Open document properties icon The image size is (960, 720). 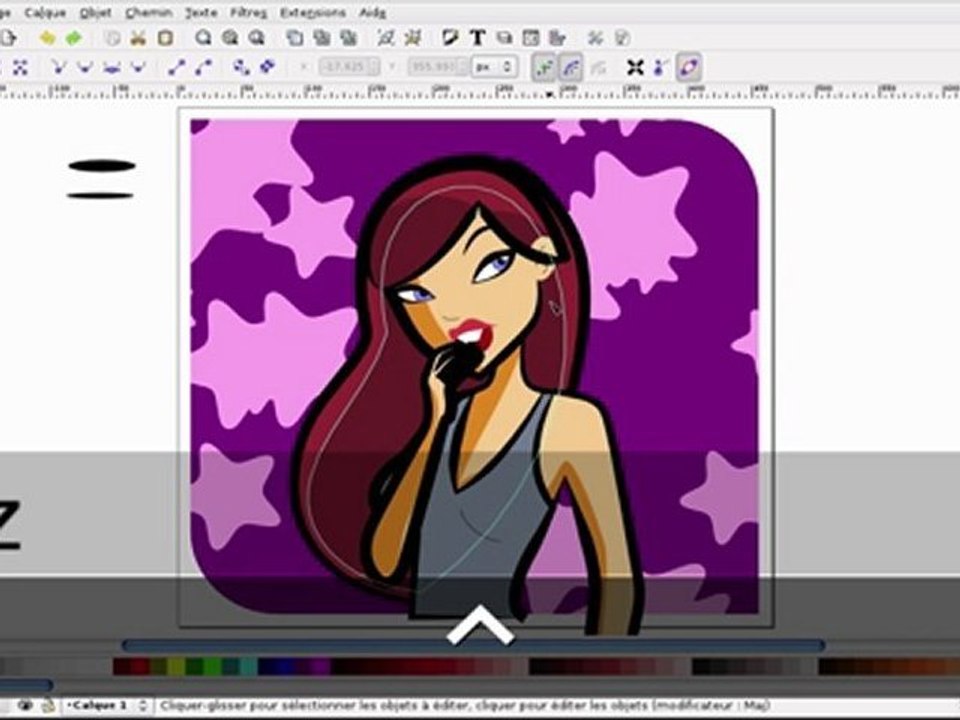tap(622, 39)
